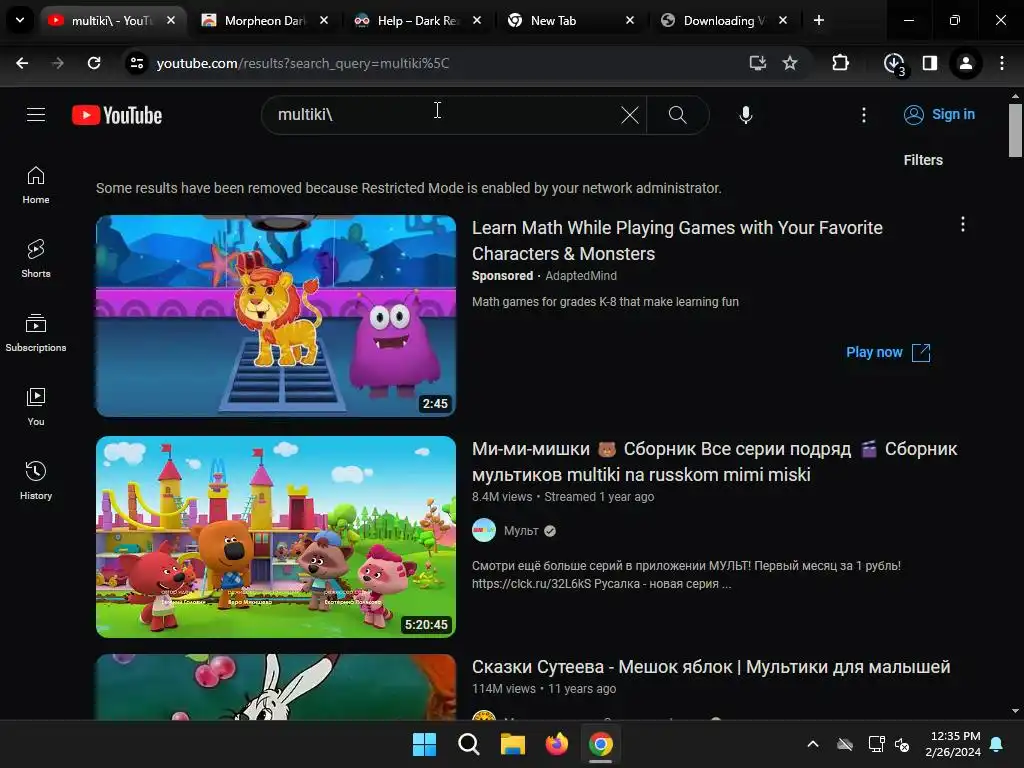This screenshot has height=768, width=1024.
Task: Select the multiki YouTube tab
Action: click(x=112, y=21)
